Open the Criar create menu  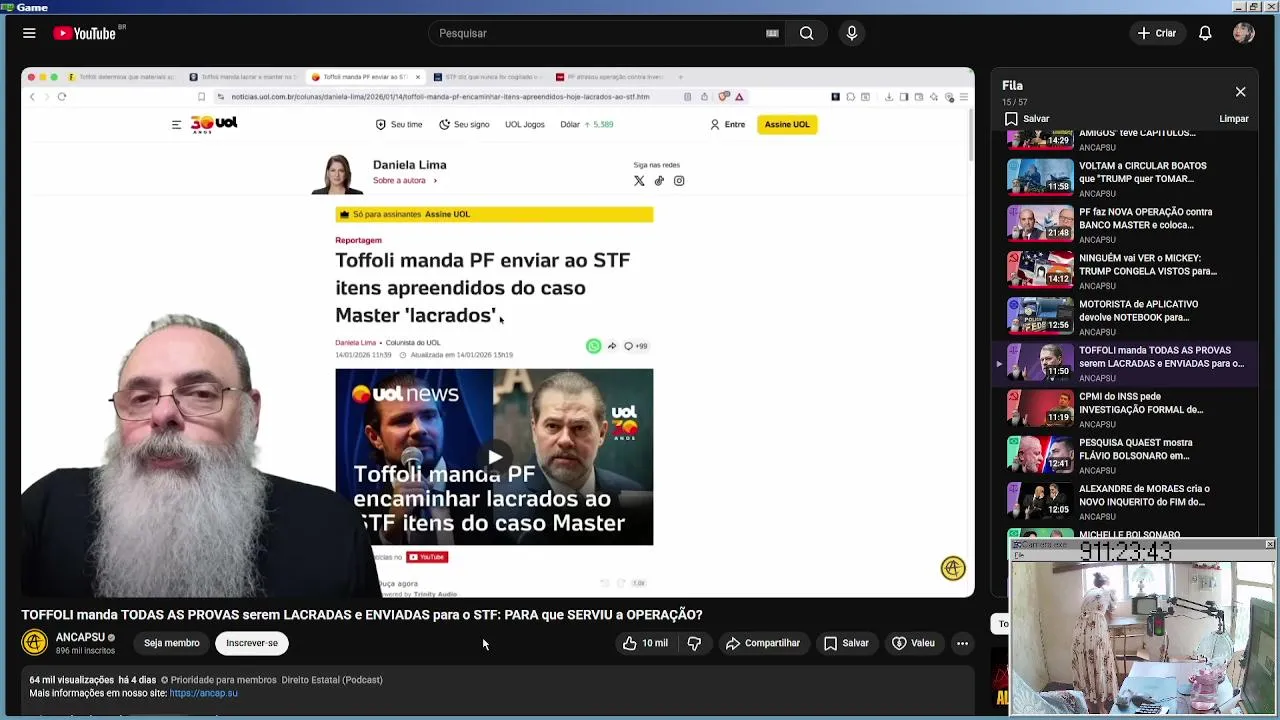[x=1157, y=33]
